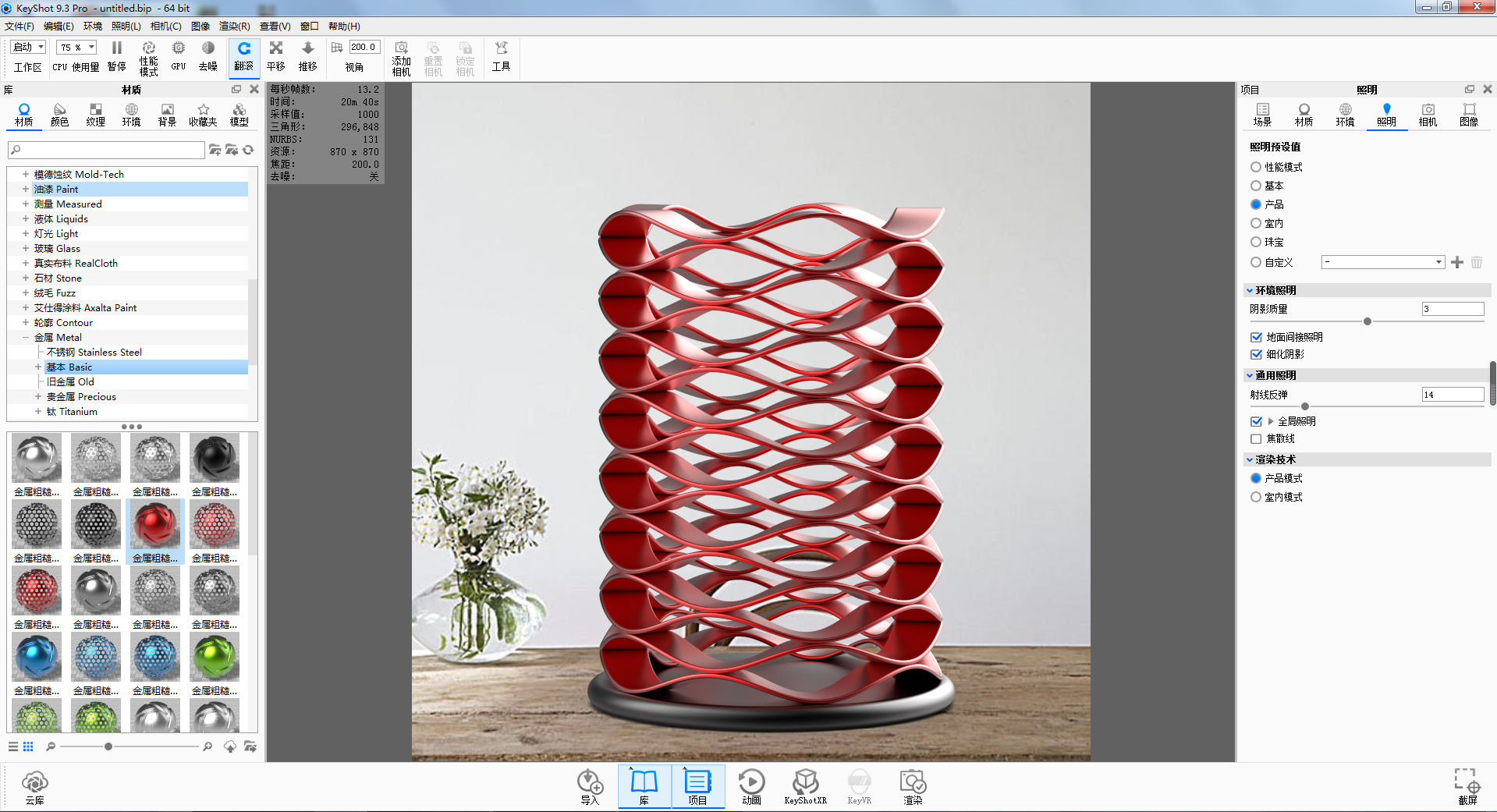Launch the KeyShotXR wizard
1497x812 pixels.
pos(805,786)
